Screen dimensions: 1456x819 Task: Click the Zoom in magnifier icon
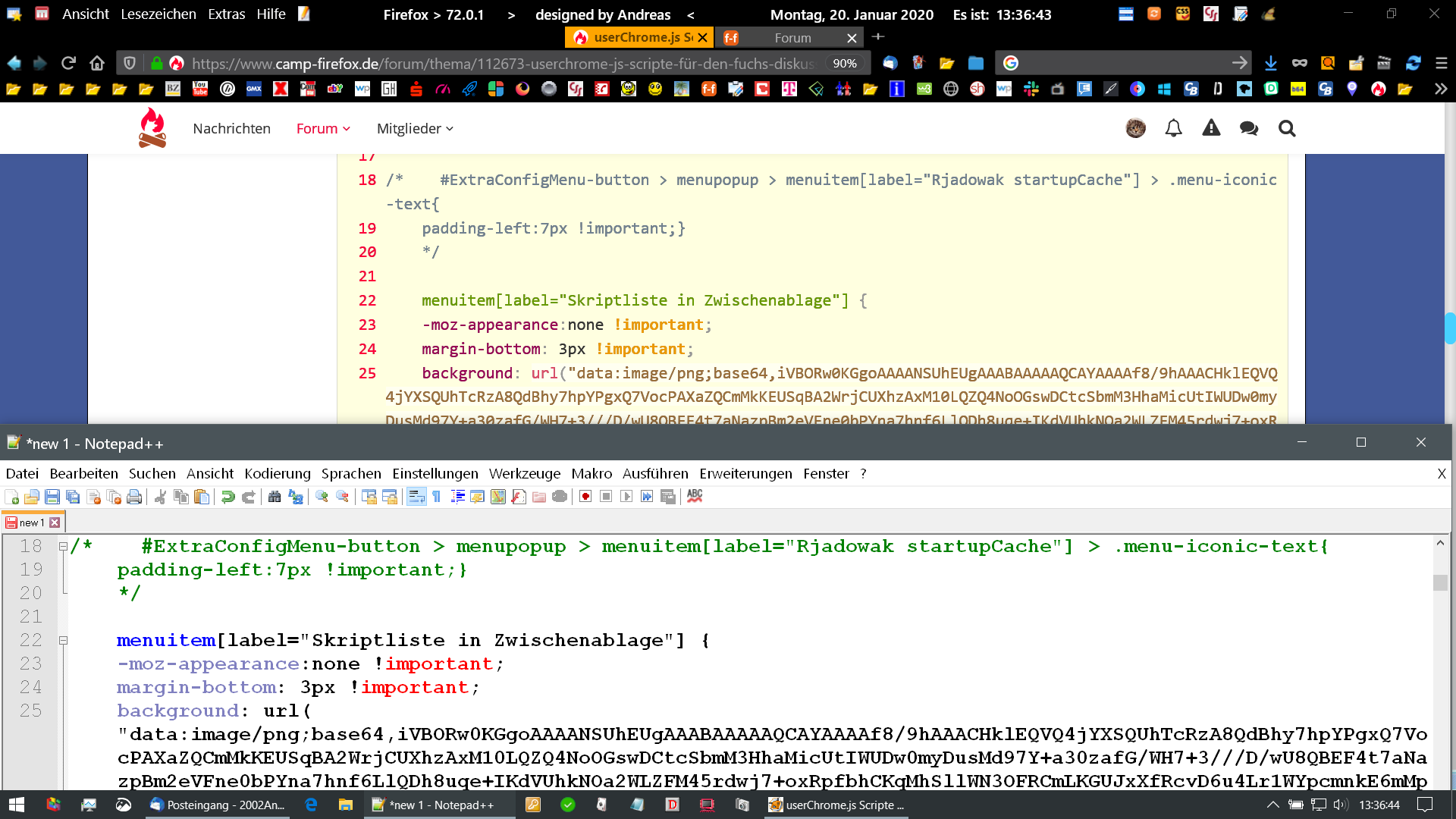click(x=322, y=497)
